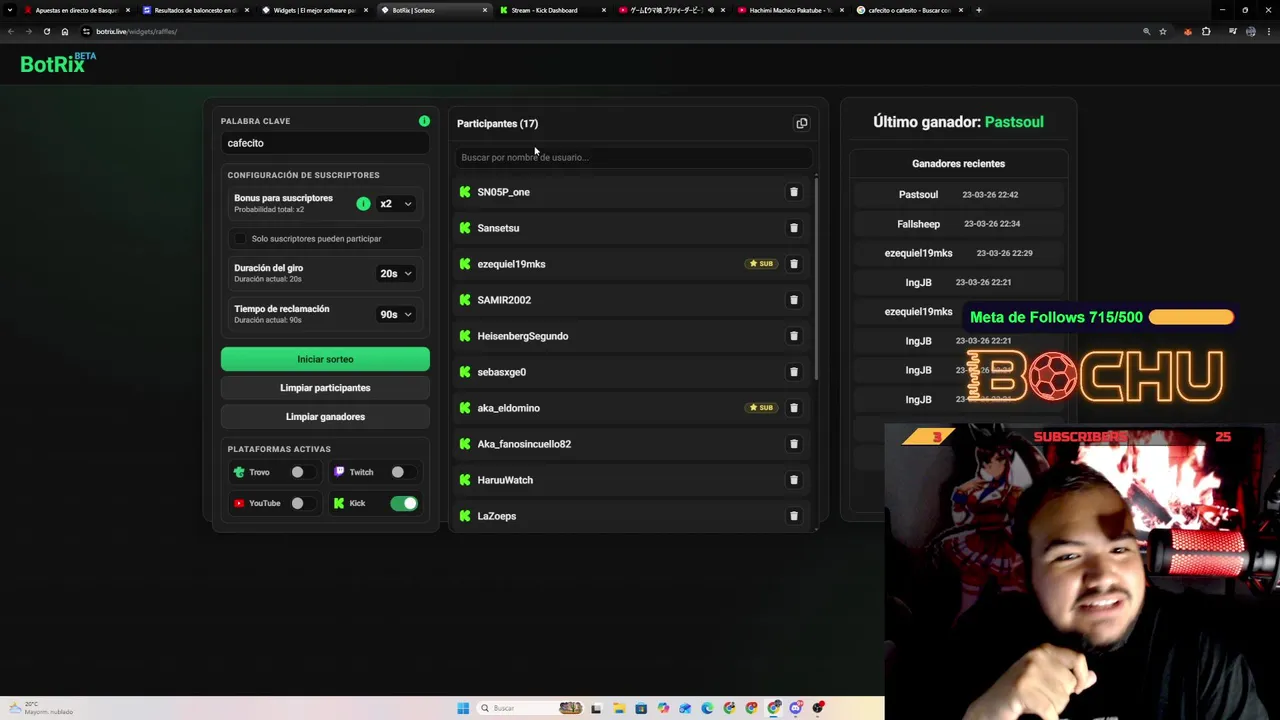1280x720 pixels.
Task: Delete SAMIR2002 from participants list
Action: tap(794, 300)
